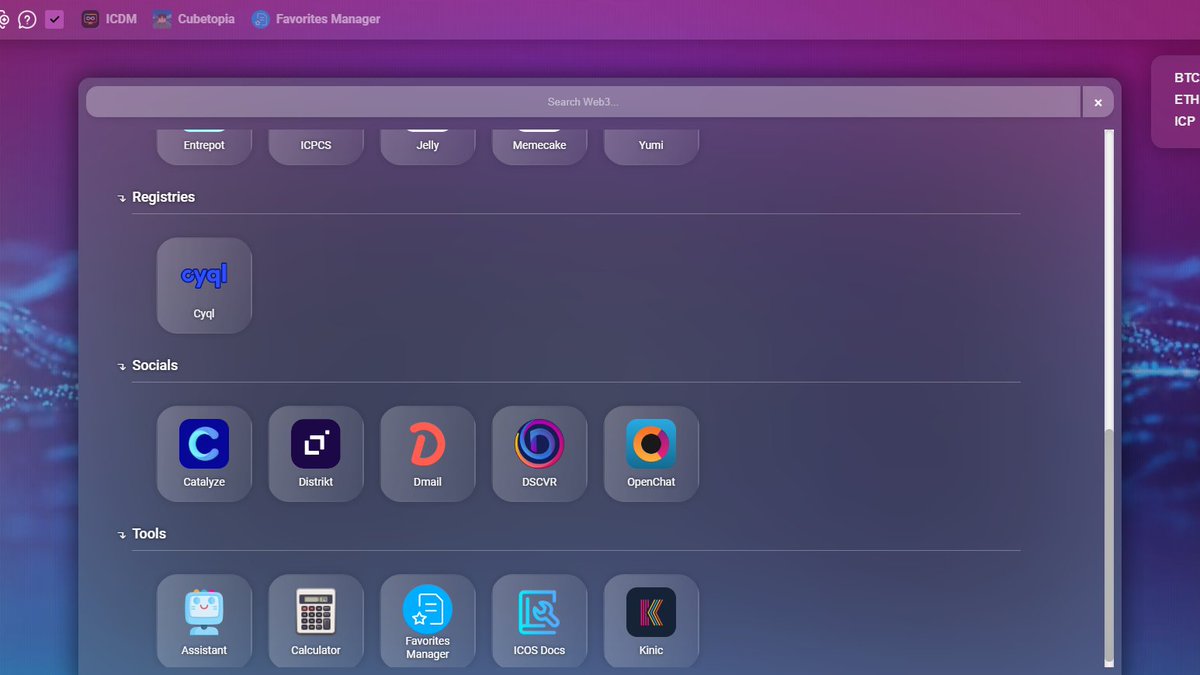The image size is (1200, 675).
Task: Launch the Kinic tool
Action: click(x=651, y=621)
